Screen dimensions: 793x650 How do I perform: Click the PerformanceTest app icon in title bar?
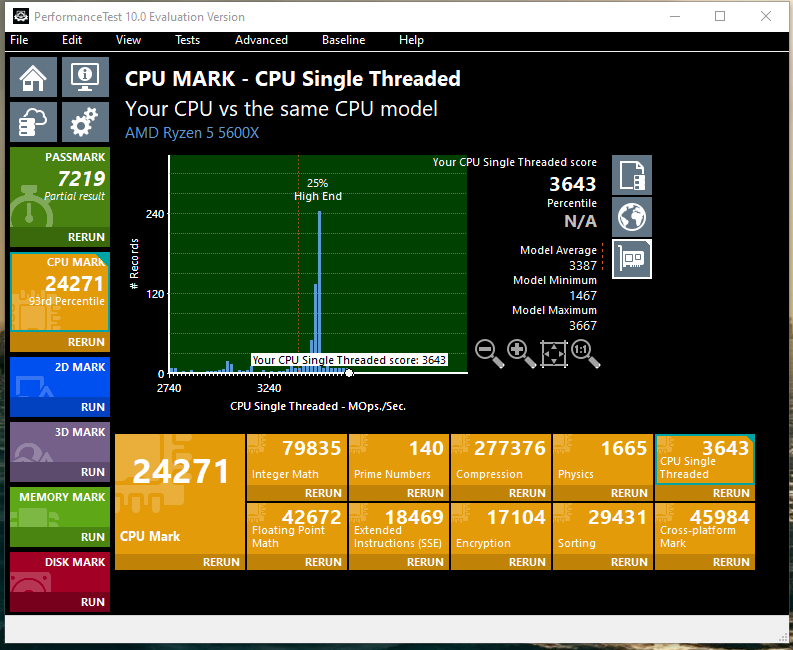point(21,16)
